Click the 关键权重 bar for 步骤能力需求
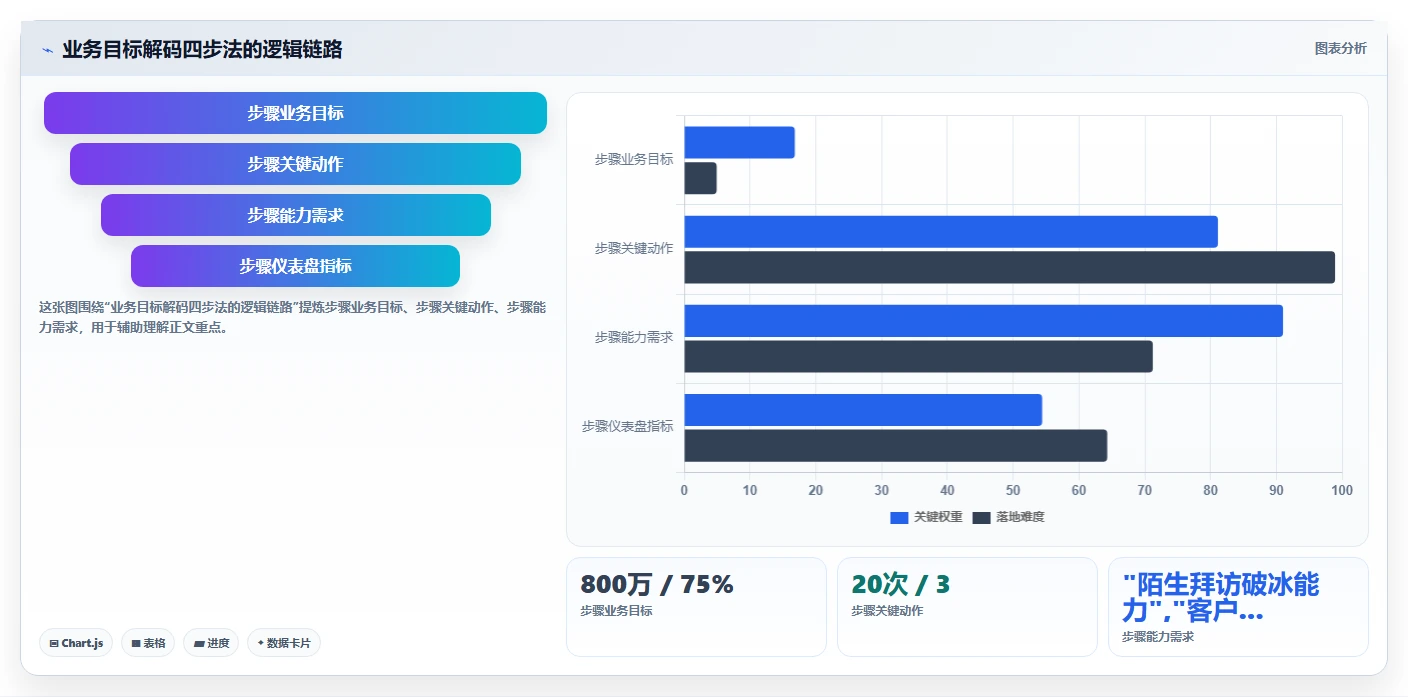This screenshot has width=1408, height=697. pyautogui.click(x=983, y=320)
